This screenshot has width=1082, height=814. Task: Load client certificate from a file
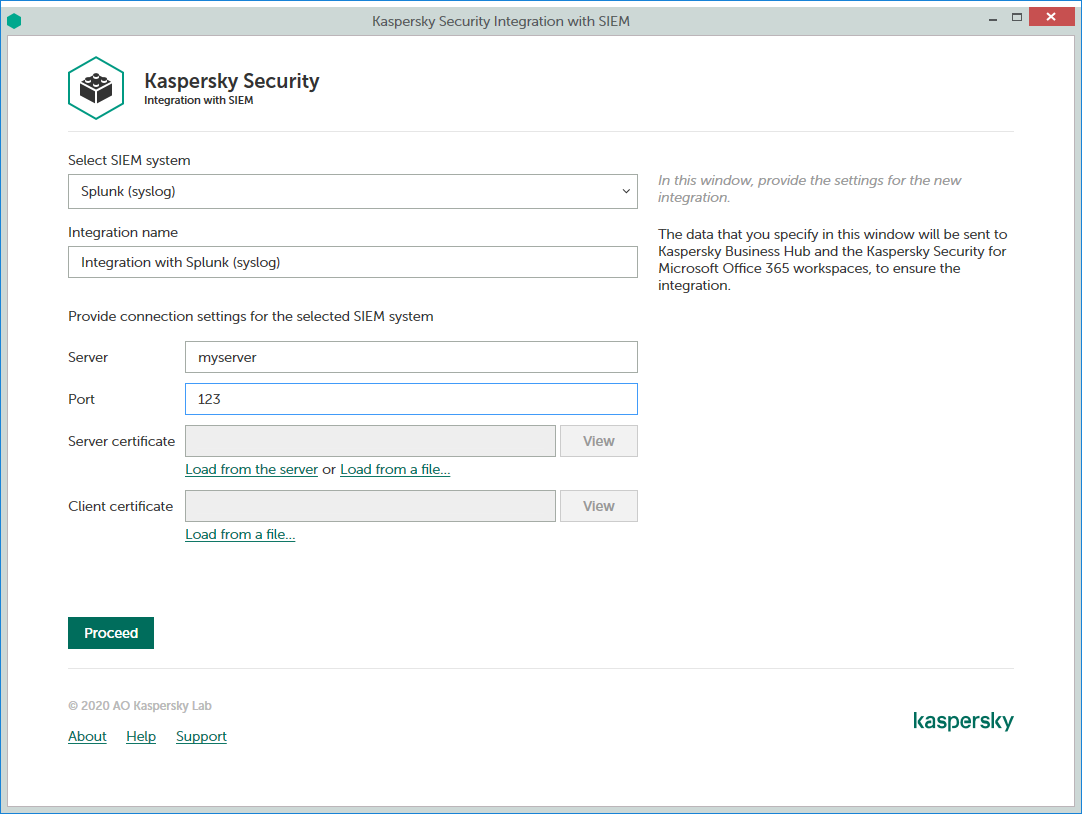pos(240,534)
